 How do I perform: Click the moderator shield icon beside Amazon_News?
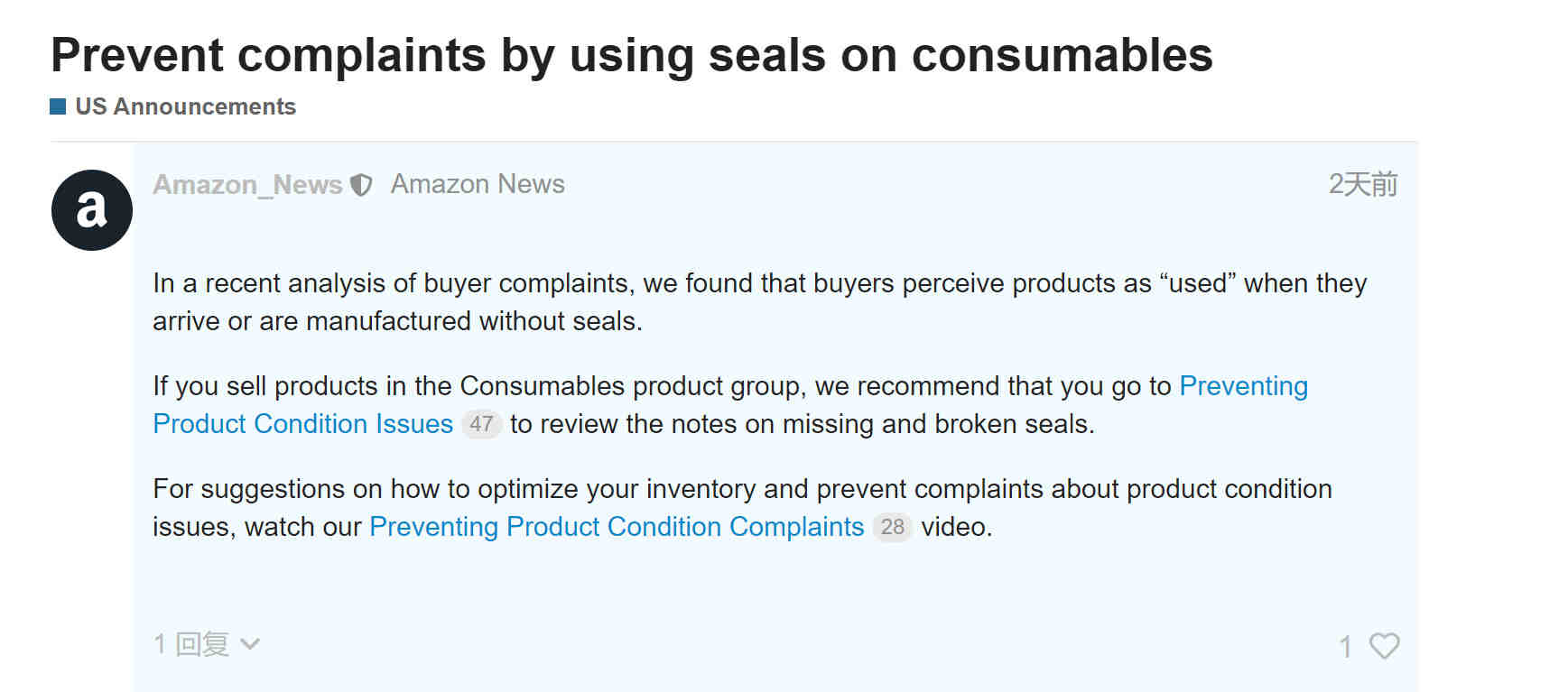(361, 185)
